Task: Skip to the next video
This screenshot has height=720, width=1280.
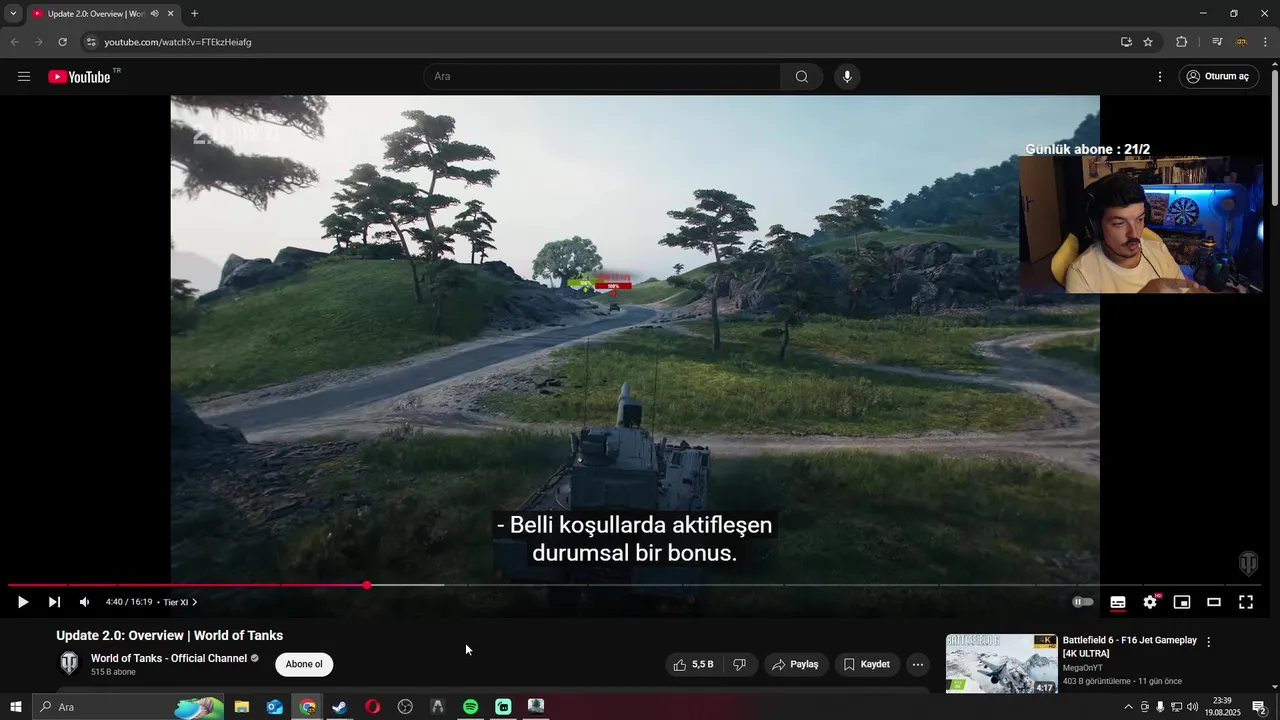Action: (x=54, y=602)
